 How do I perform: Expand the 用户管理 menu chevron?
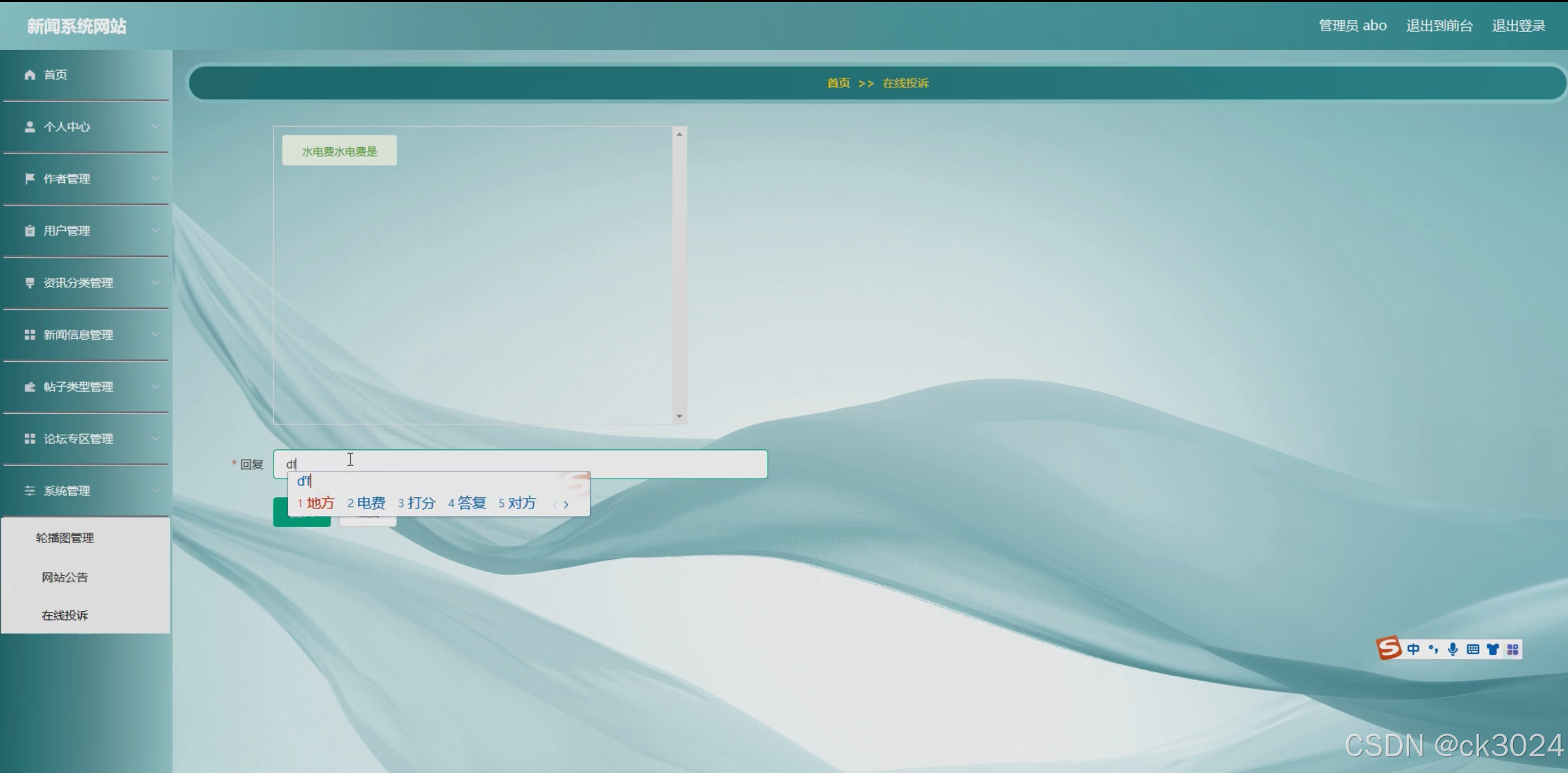tap(155, 231)
